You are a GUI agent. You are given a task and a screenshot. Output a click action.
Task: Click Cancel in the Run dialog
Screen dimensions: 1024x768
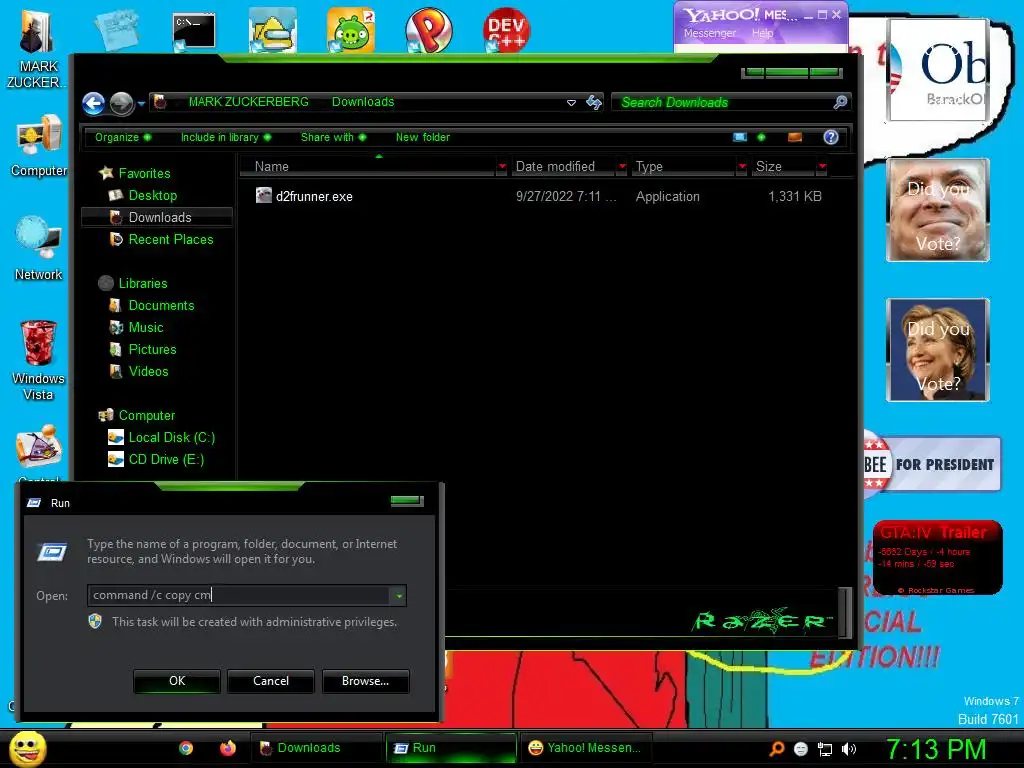(270, 680)
